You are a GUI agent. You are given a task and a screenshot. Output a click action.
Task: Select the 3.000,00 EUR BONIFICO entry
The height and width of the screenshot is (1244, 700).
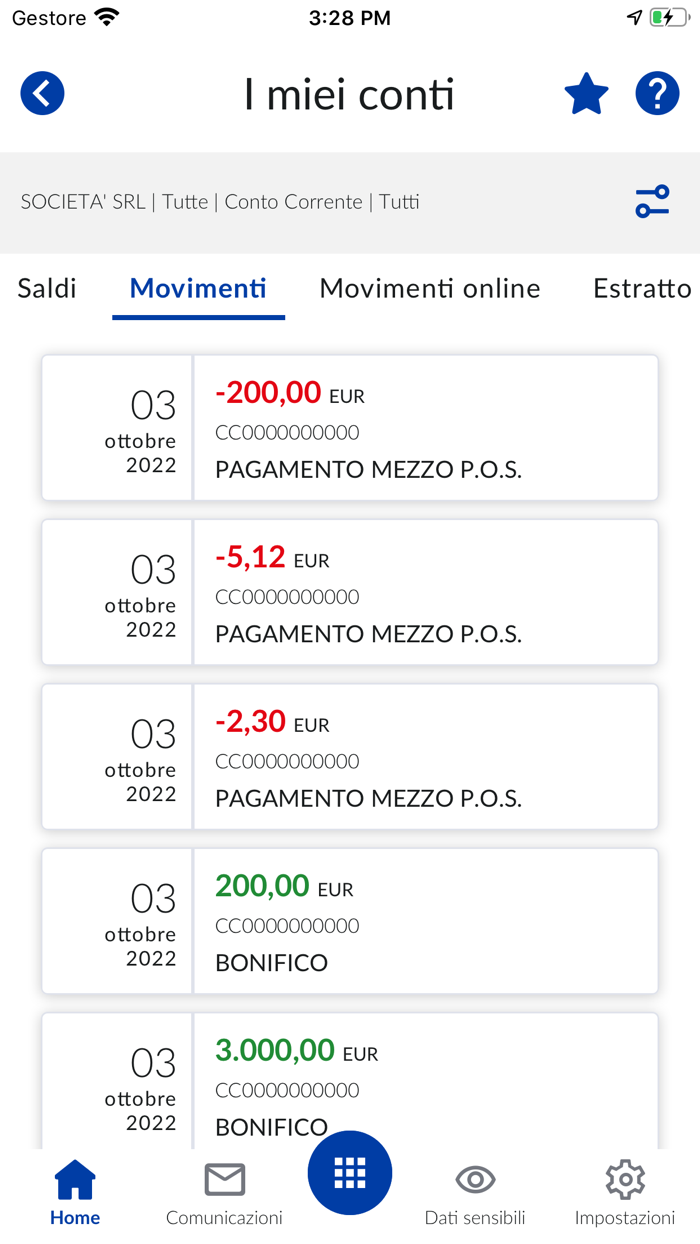pyautogui.click(x=348, y=1086)
